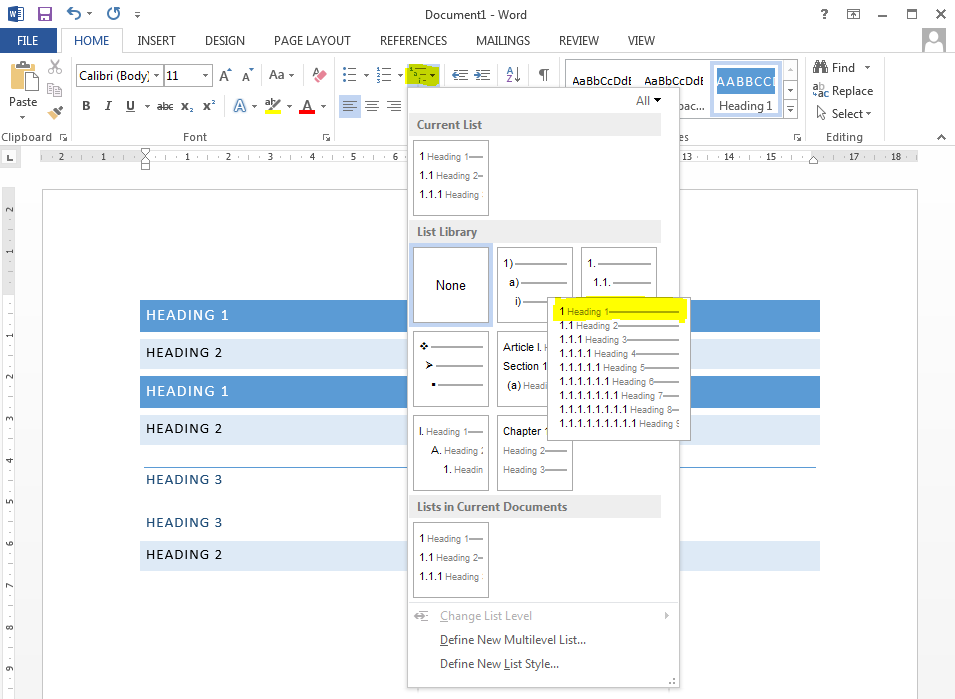
Task: Open the Sort dialog via the Sort icon
Action: click(x=513, y=74)
